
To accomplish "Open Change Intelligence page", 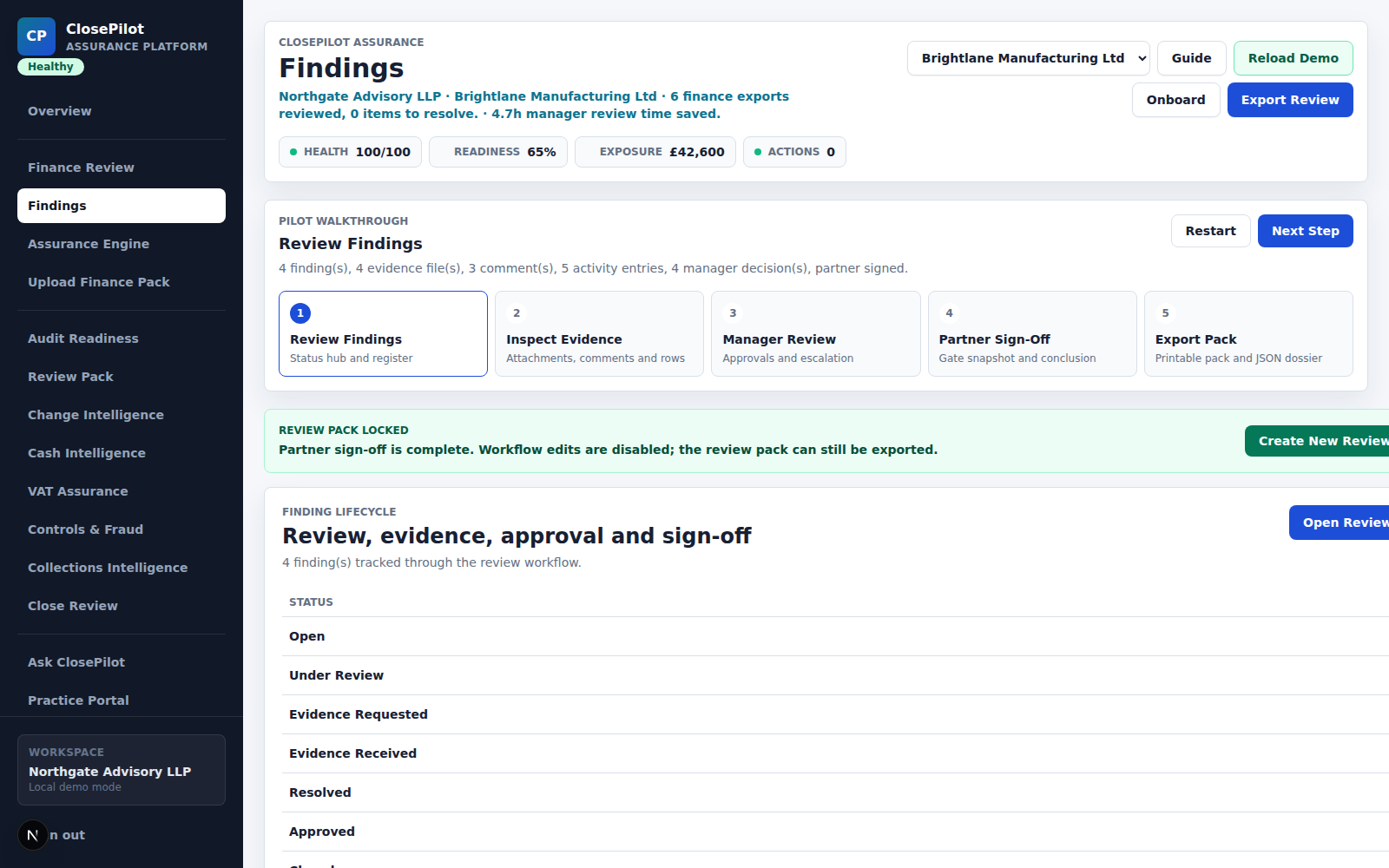I will pos(122,415).
